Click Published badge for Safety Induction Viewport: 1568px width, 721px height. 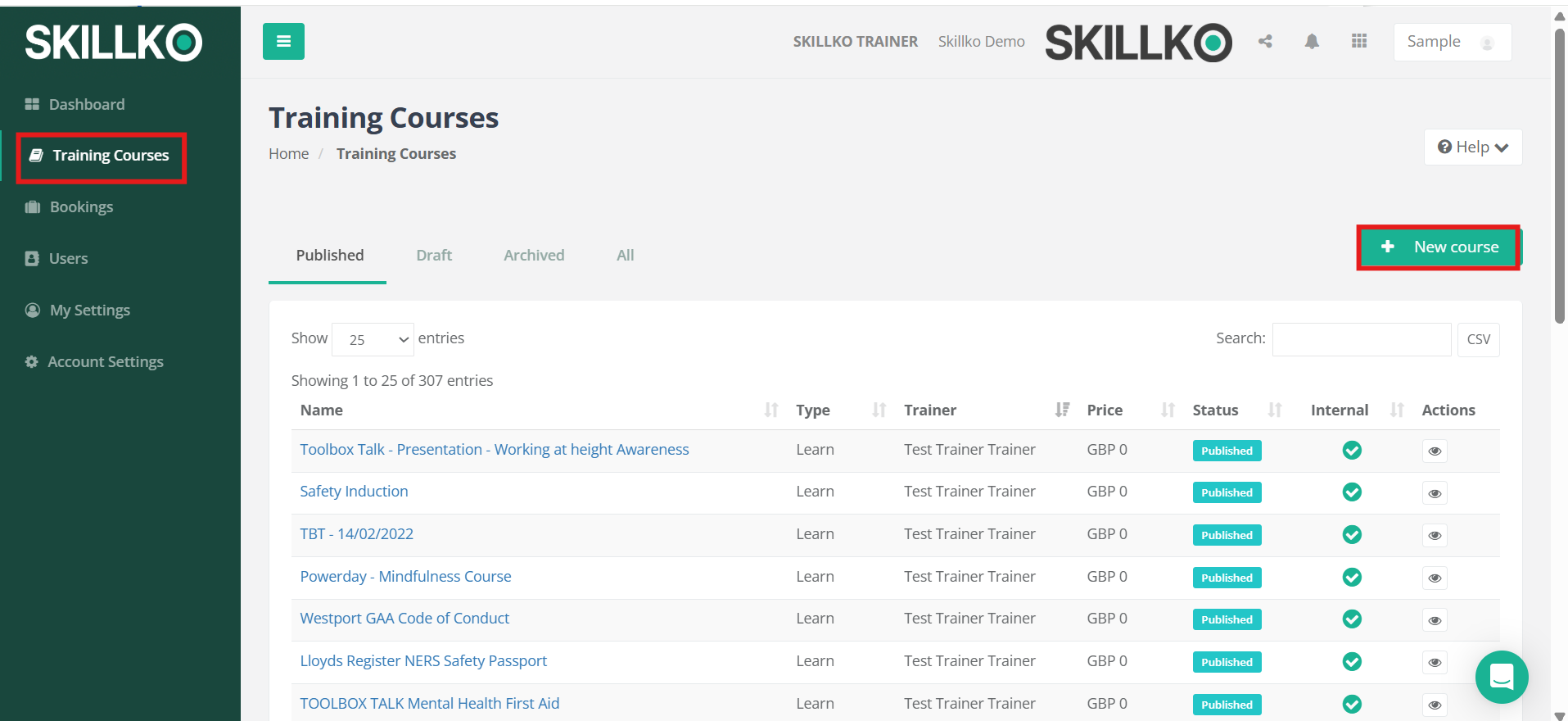1227,492
